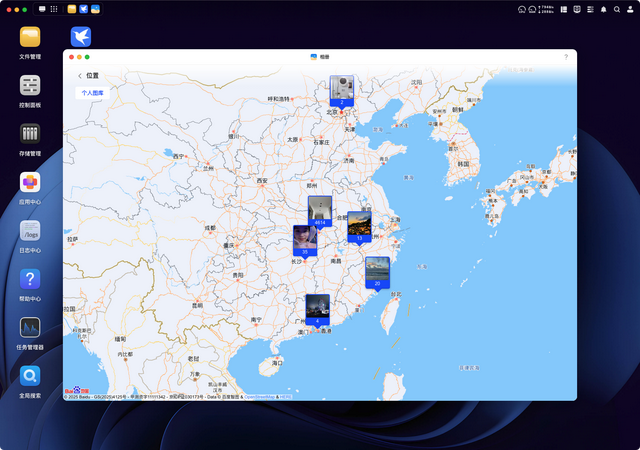The image size is (640, 450).
Task: Click the 呼和浩特 city label on map
Action: 278,99
